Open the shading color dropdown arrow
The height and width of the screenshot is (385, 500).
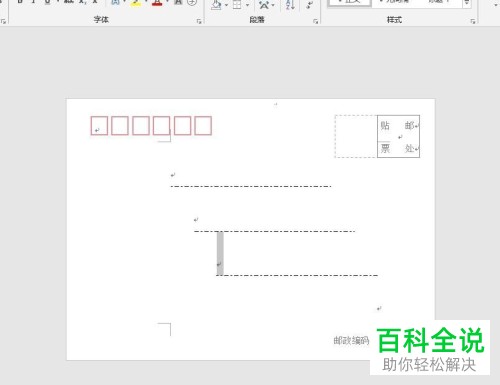(x=227, y=5)
